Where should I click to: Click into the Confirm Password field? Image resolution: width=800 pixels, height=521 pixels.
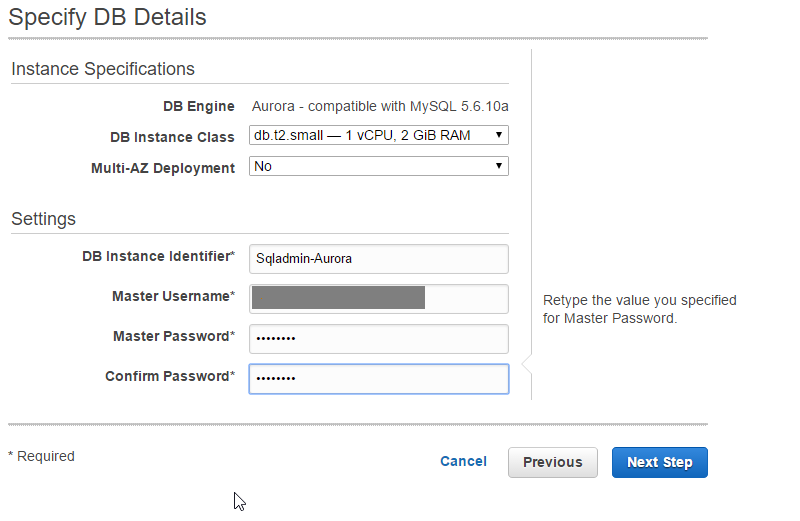tap(378, 378)
